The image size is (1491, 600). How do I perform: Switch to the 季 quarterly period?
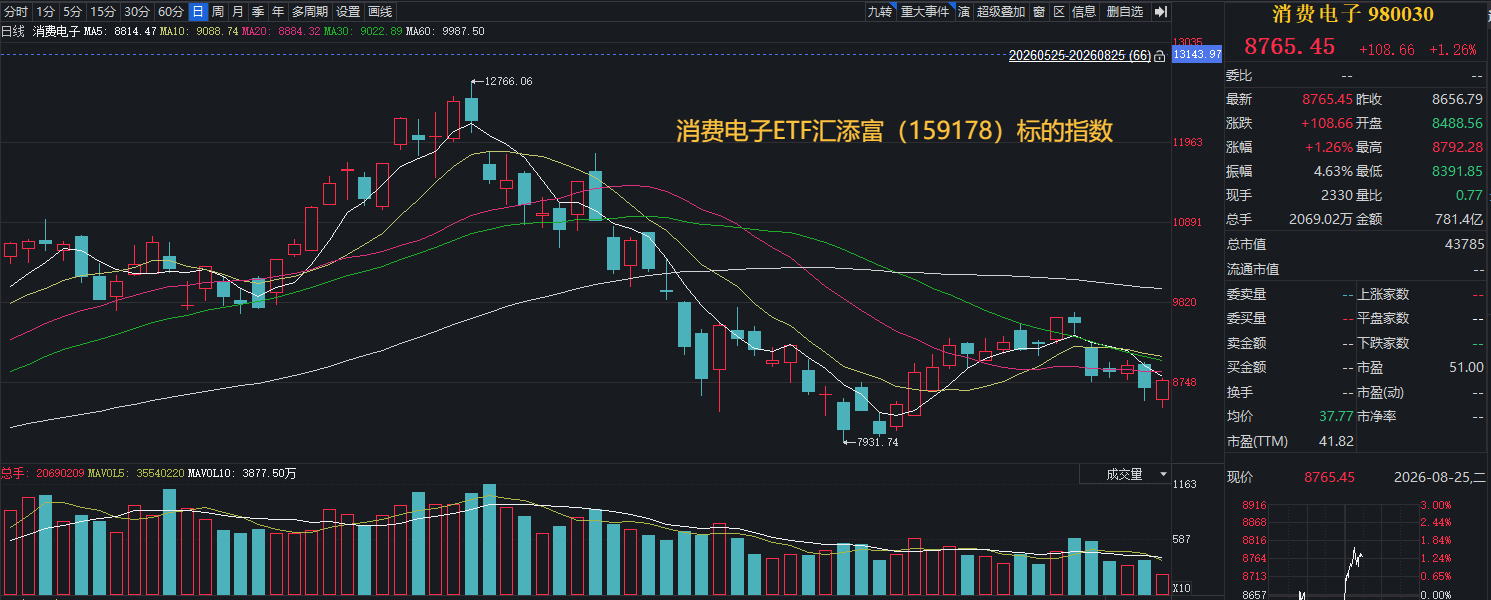tap(258, 12)
